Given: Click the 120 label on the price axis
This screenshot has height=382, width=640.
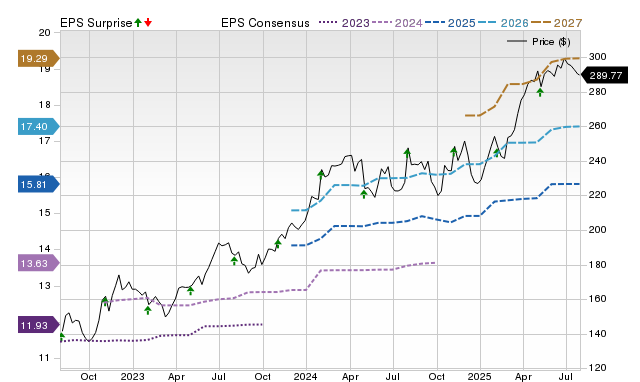Looking at the screenshot, I should pos(597,368).
